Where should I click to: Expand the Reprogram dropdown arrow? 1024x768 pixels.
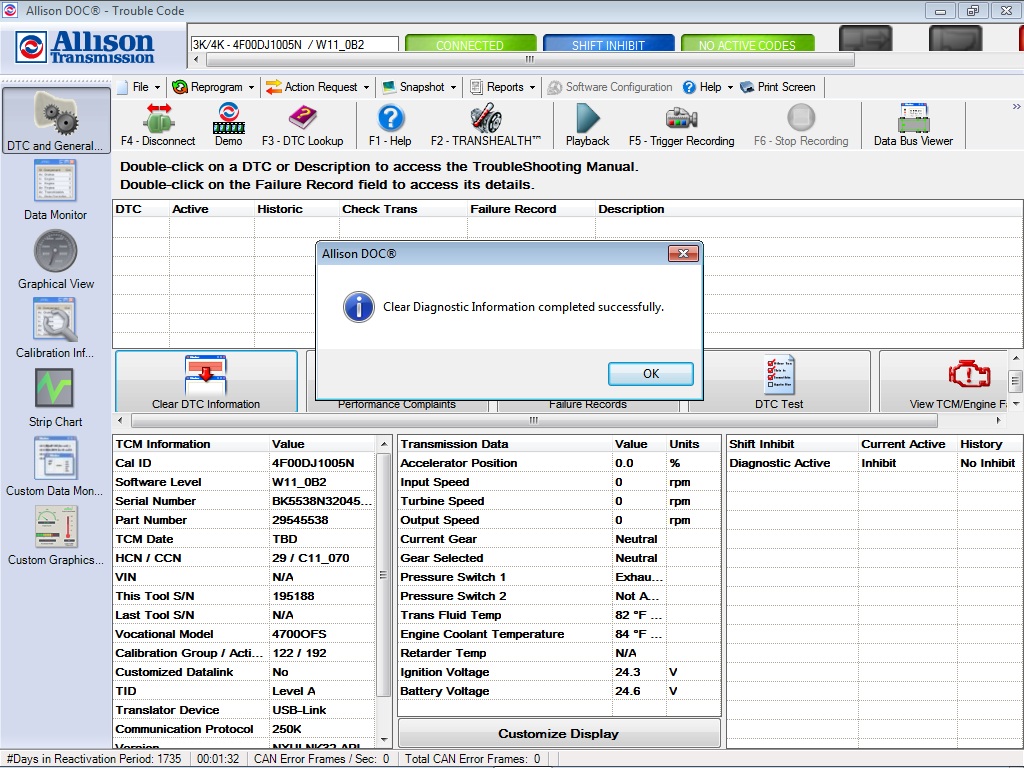[251, 88]
